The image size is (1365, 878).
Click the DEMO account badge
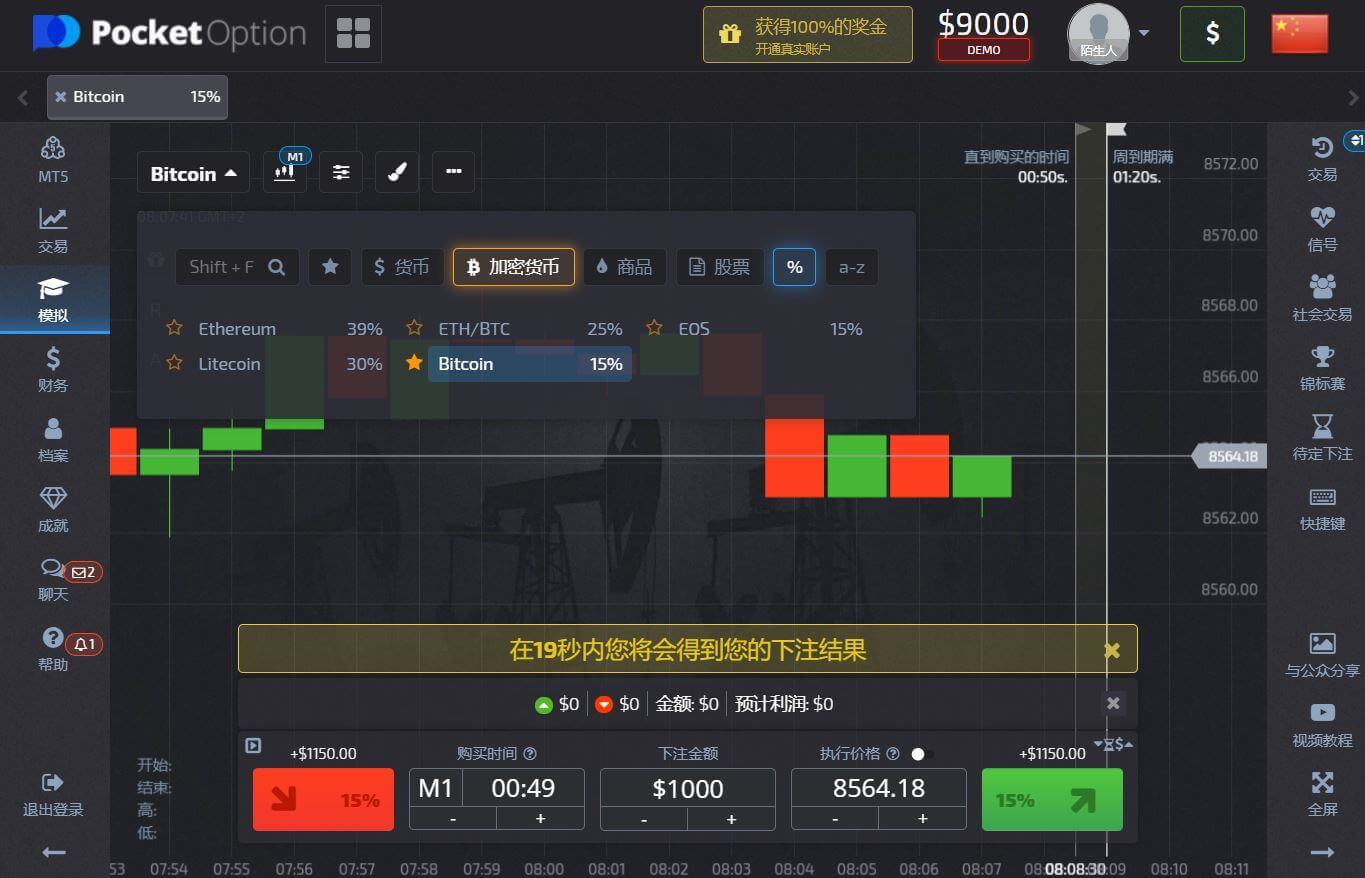pos(983,50)
